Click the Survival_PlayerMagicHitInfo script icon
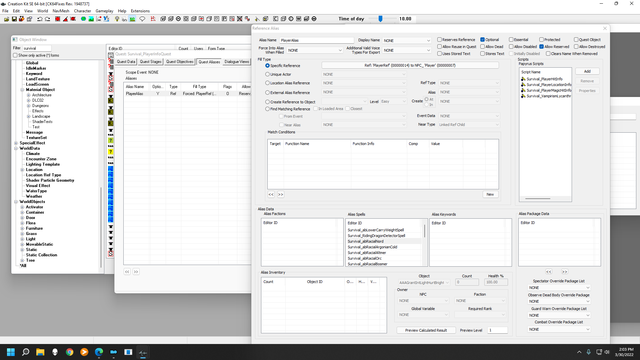Image resolution: width=640 pixels, height=360 pixels. [x=523, y=90]
